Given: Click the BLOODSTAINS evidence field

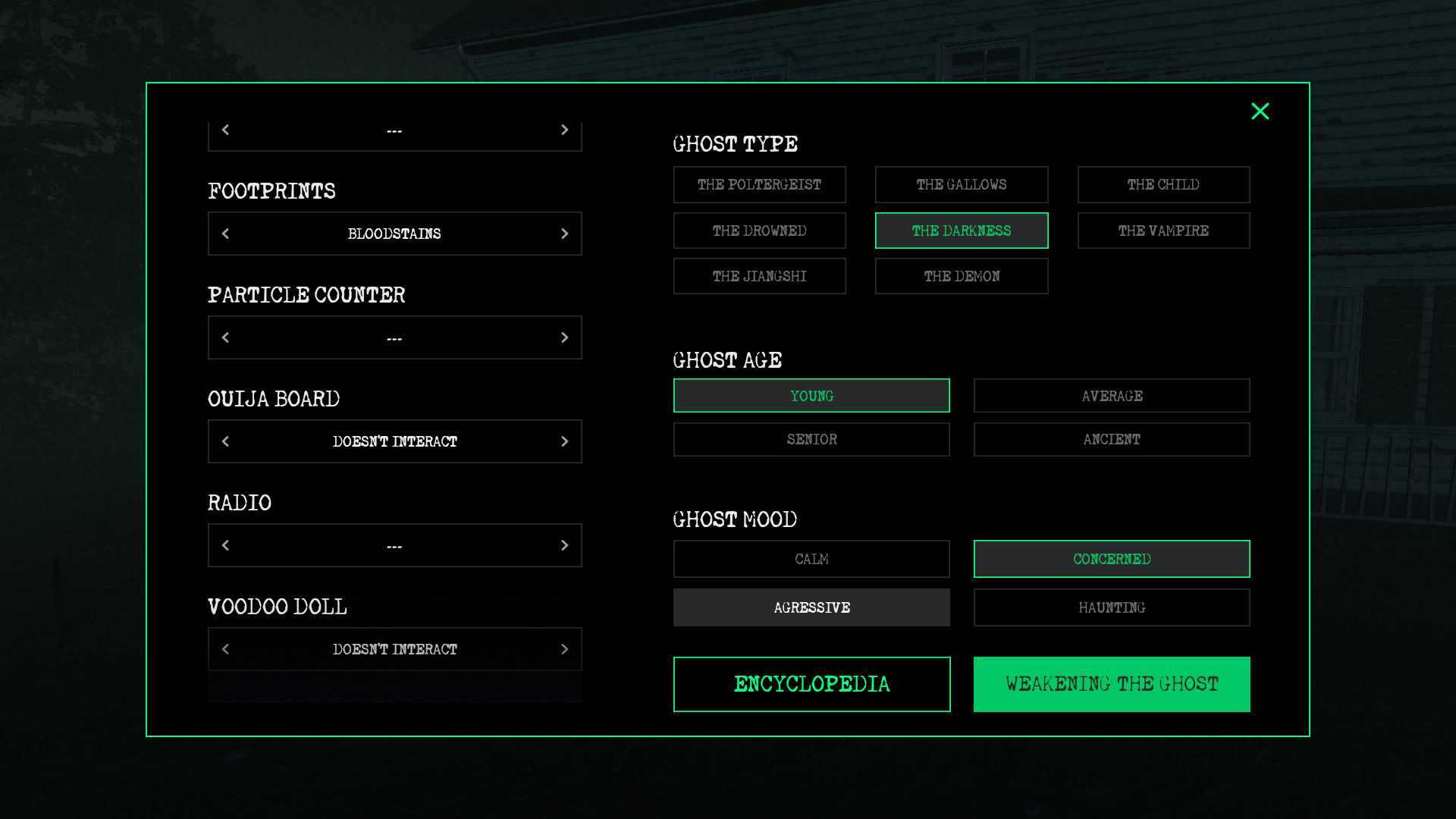Looking at the screenshot, I should [x=394, y=234].
